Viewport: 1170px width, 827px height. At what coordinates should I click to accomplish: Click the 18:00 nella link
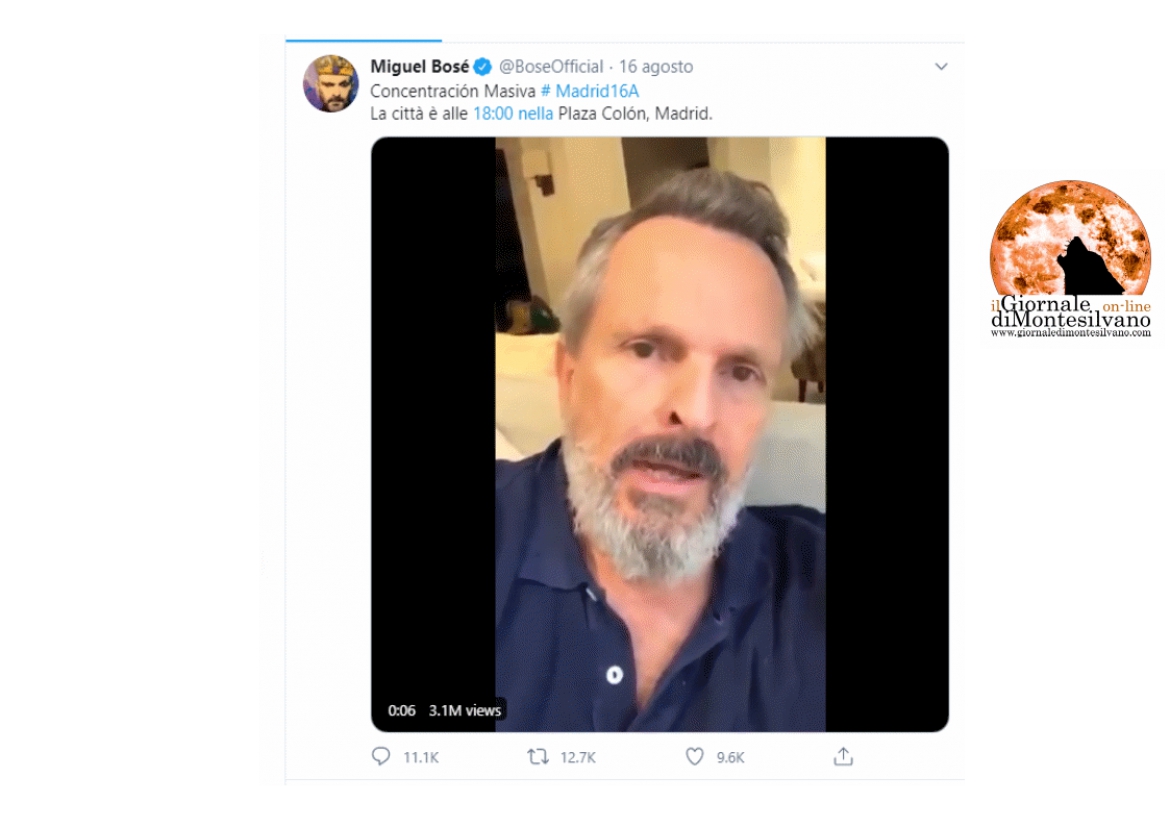(513, 113)
